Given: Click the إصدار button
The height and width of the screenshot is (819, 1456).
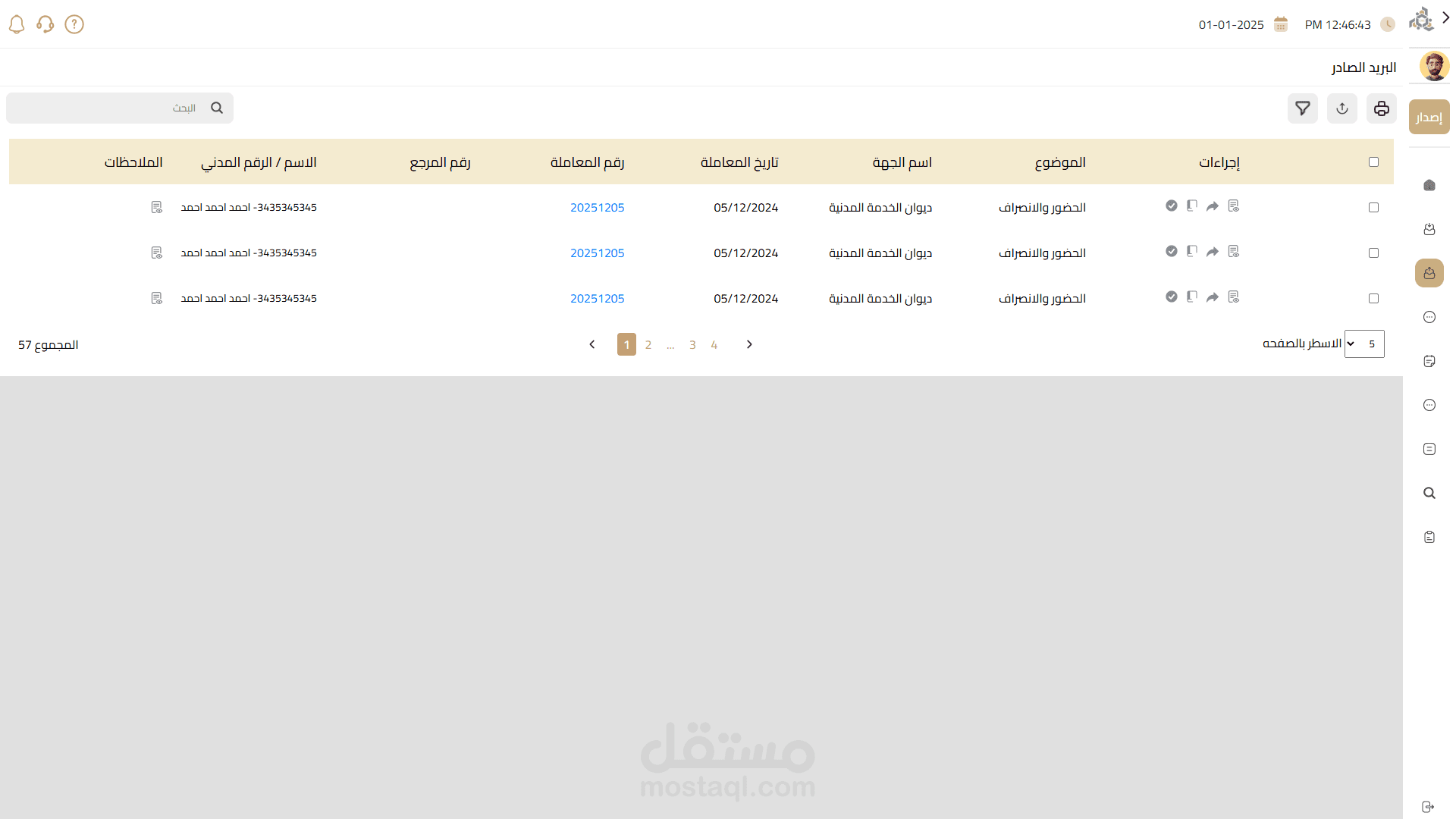Looking at the screenshot, I should pos(1429,117).
